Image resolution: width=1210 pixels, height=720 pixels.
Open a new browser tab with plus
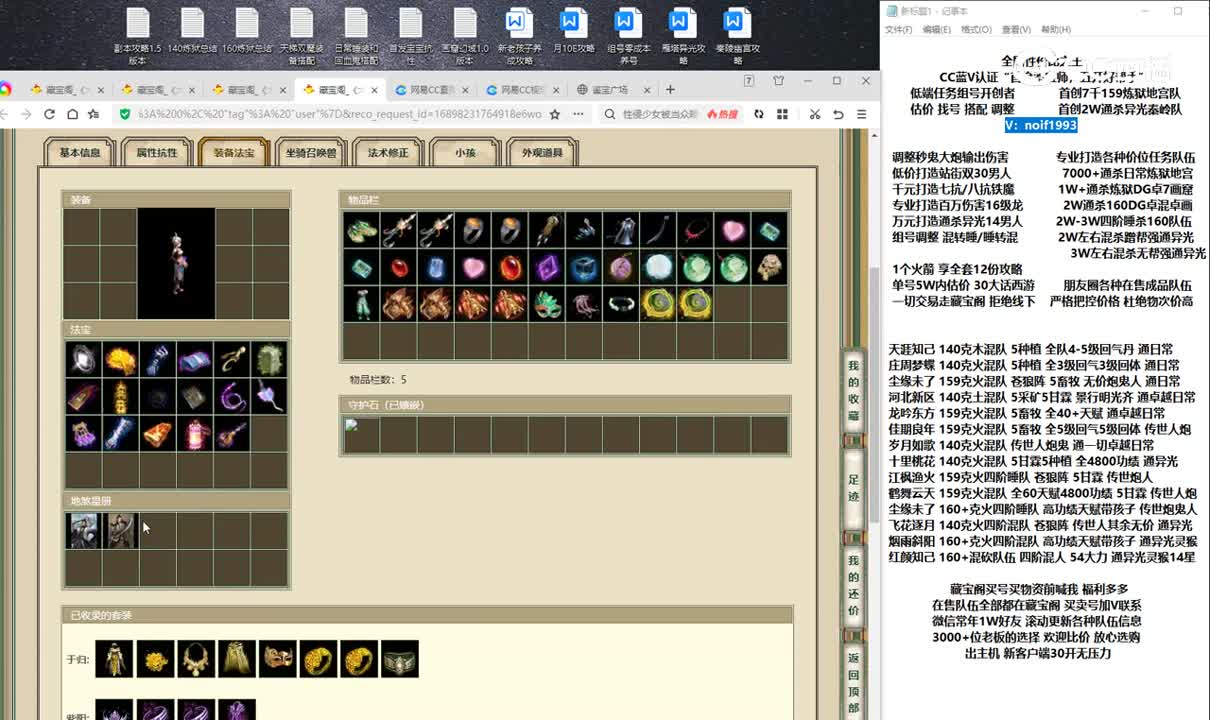[x=670, y=89]
